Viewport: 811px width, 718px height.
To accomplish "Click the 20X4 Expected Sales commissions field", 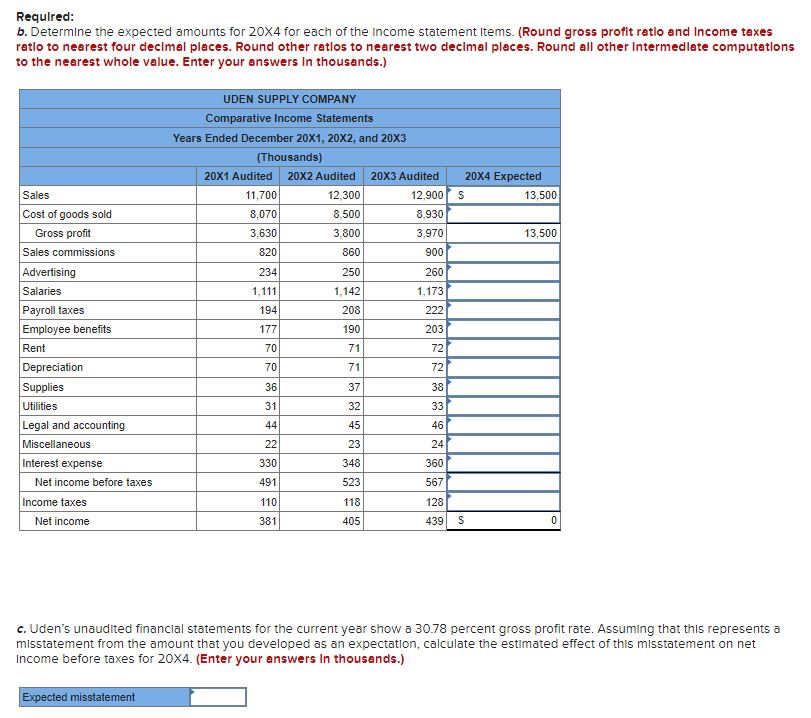I will (x=503, y=252).
